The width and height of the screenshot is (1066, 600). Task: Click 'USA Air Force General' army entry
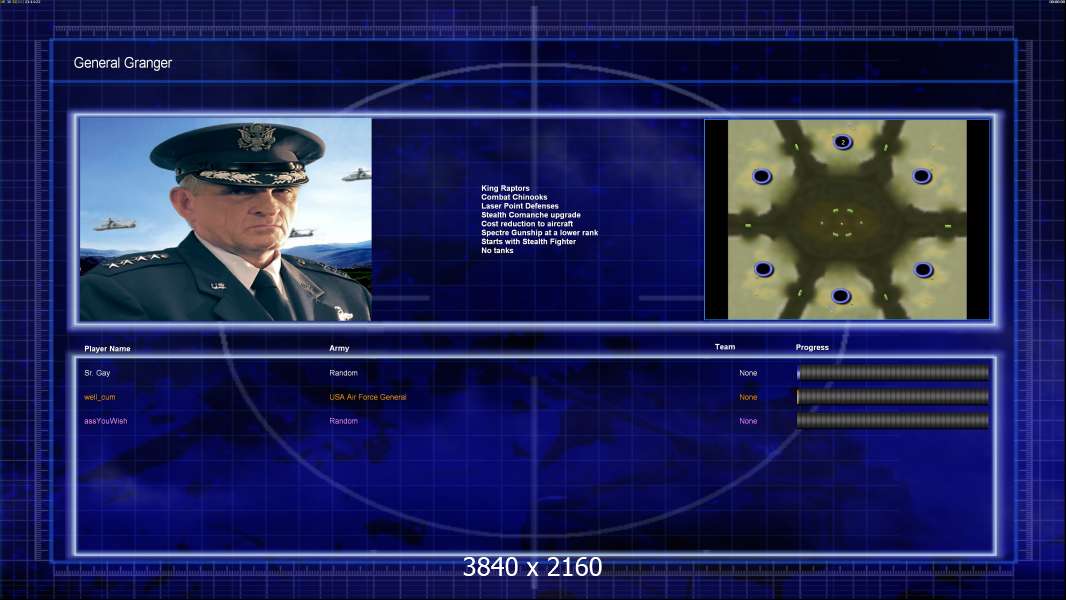[368, 397]
